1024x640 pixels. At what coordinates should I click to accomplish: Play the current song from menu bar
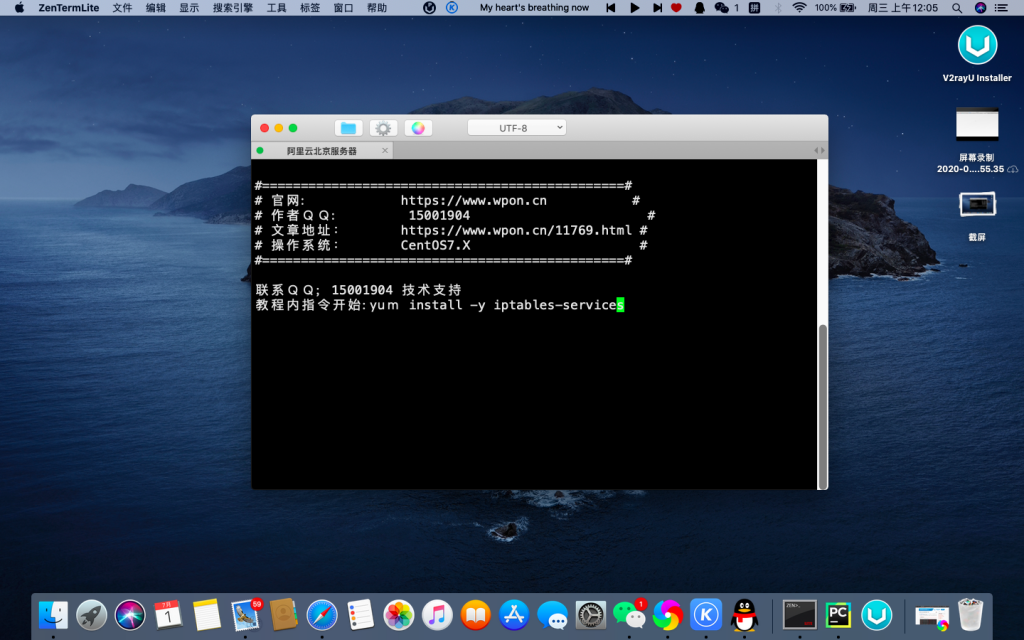tap(634, 8)
